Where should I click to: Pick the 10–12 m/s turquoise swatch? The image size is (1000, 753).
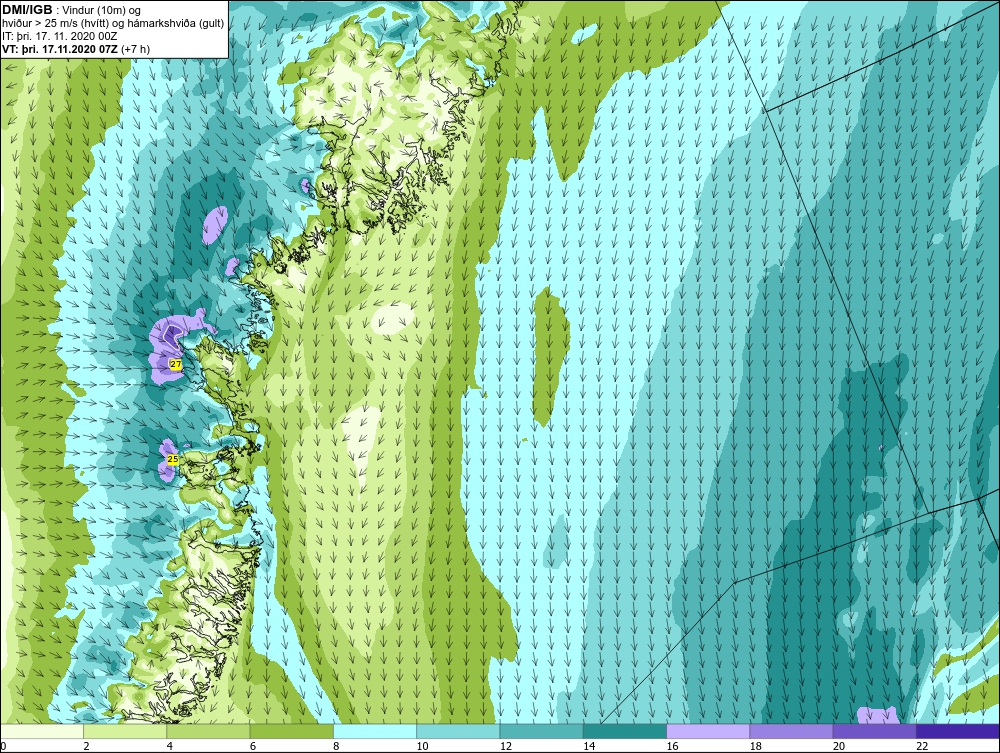pyautogui.click(x=458, y=731)
